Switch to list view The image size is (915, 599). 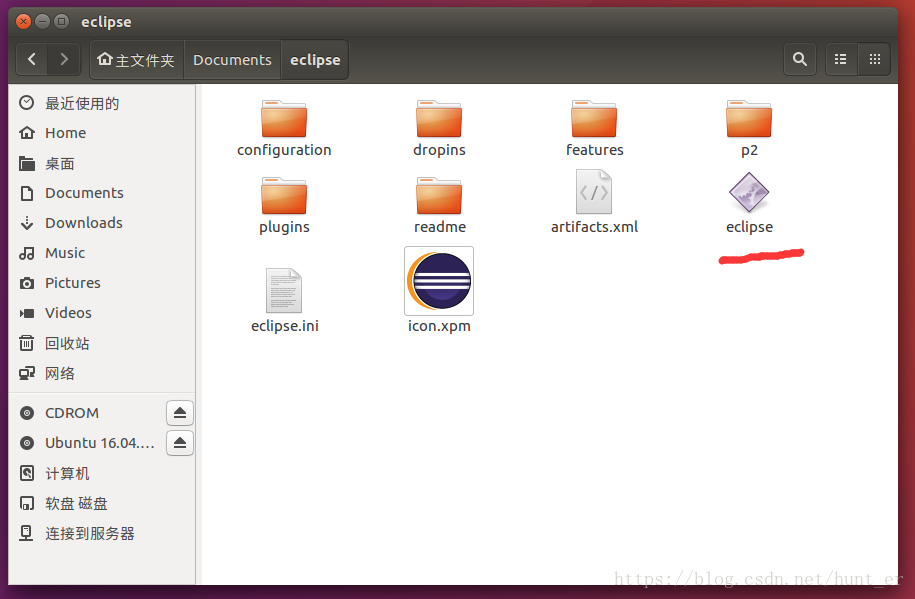tap(841, 59)
